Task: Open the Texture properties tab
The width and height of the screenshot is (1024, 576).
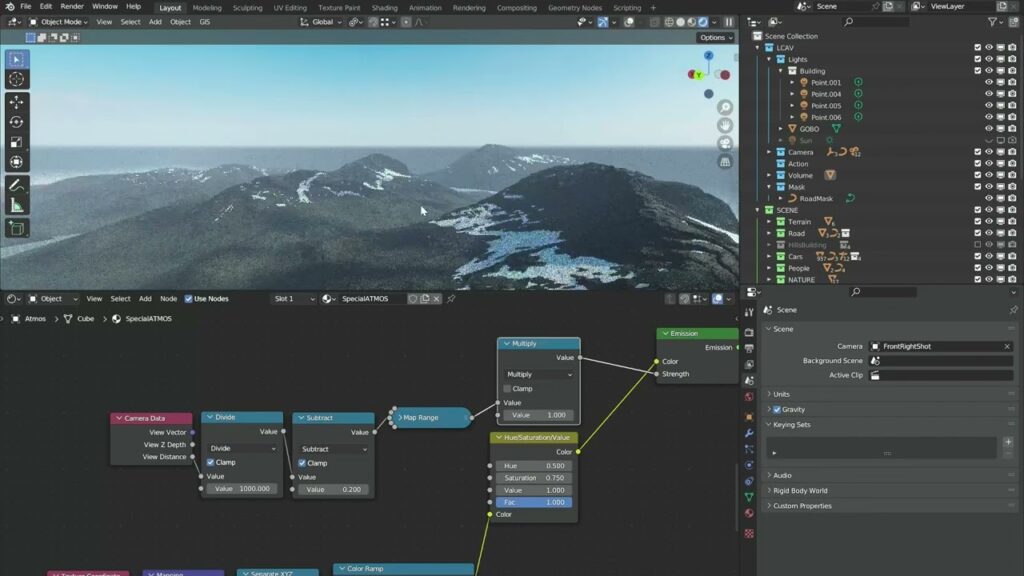Action: (x=749, y=534)
